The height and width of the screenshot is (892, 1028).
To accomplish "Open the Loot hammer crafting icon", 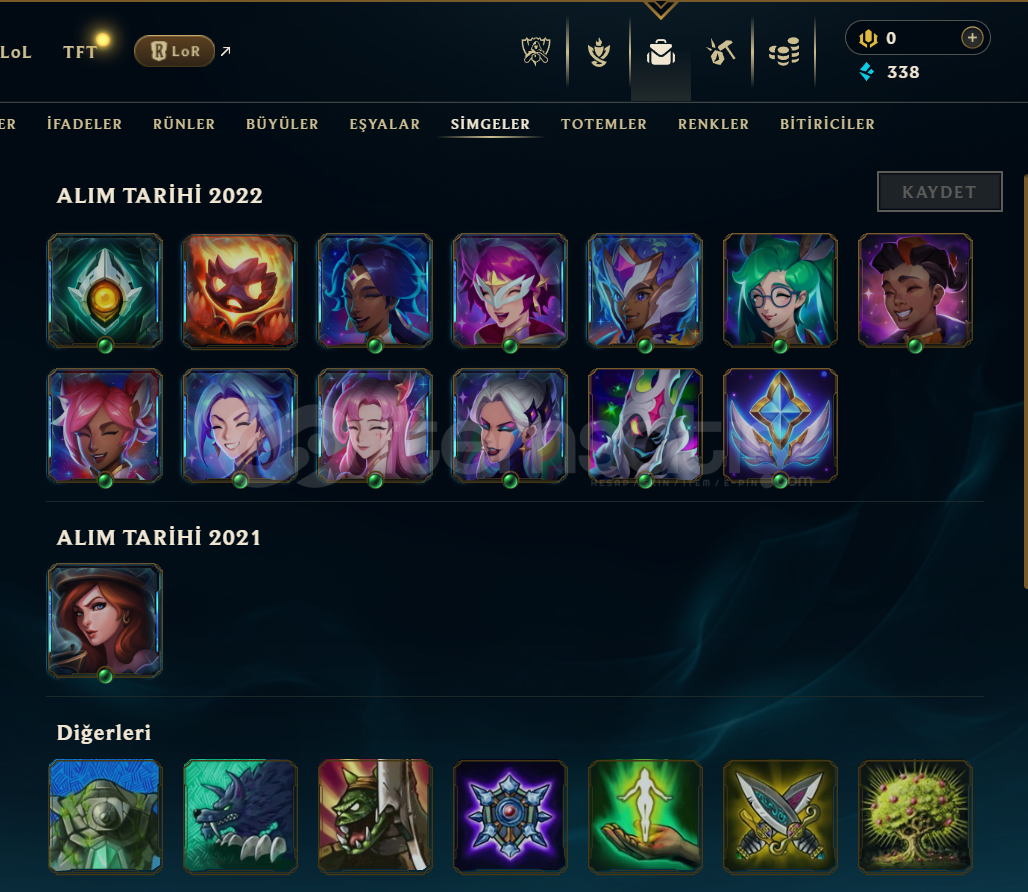I will point(721,52).
